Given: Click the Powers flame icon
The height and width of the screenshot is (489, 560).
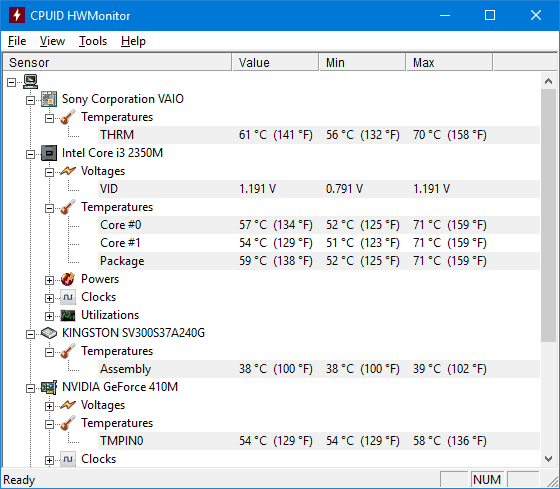Looking at the screenshot, I should coord(68,279).
